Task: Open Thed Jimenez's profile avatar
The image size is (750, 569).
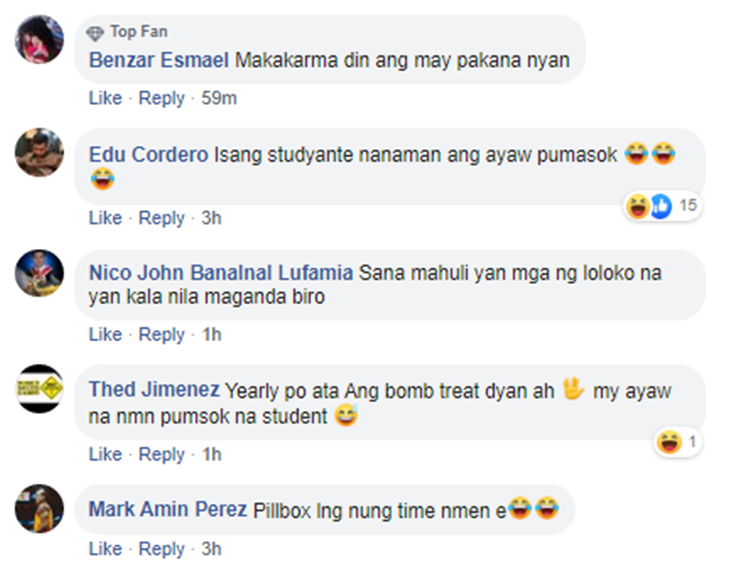Action: pyautogui.click(x=40, y=389)
